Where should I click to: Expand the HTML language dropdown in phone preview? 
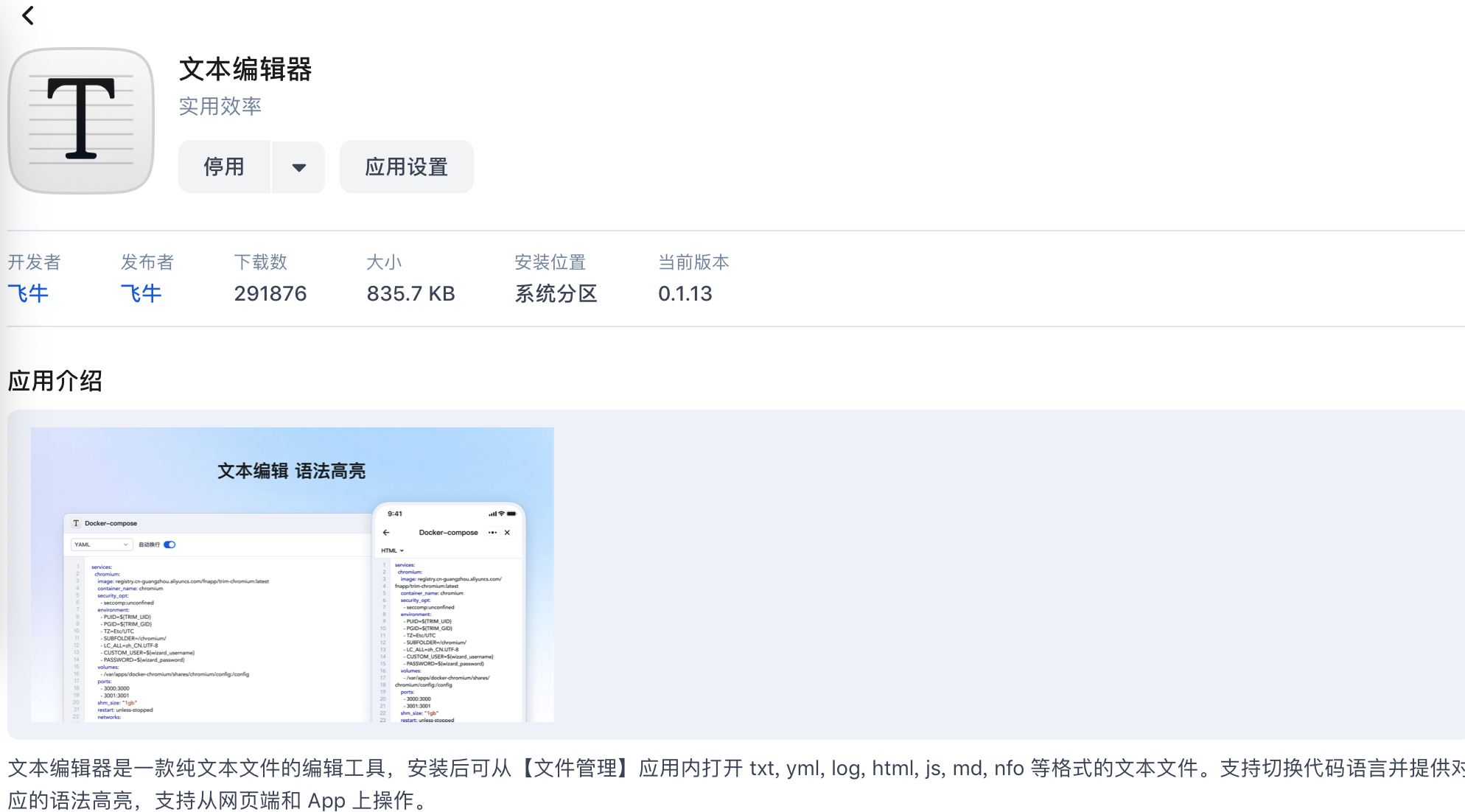click(393, 550)
